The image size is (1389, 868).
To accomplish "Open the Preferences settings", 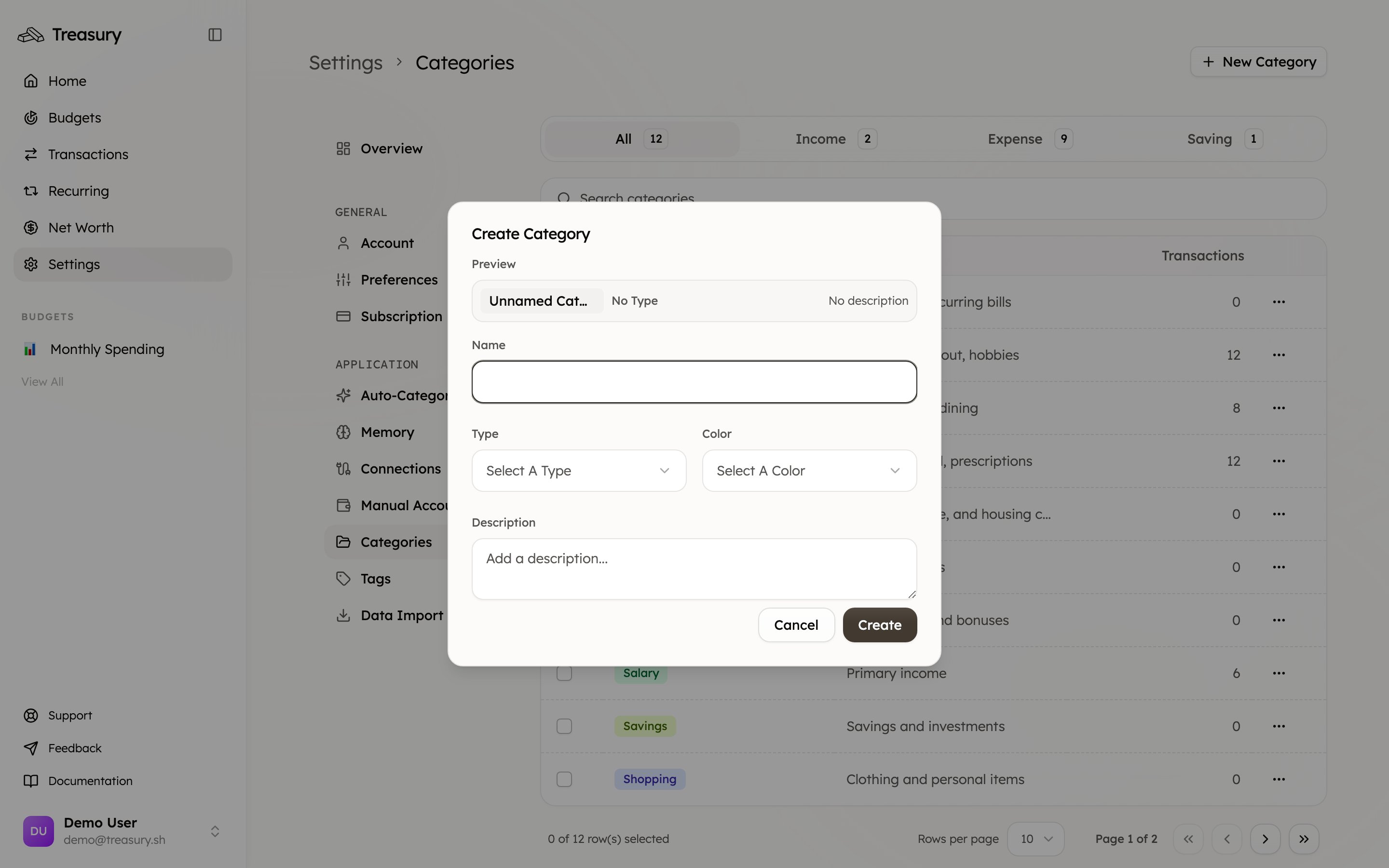I will [386, 280].
